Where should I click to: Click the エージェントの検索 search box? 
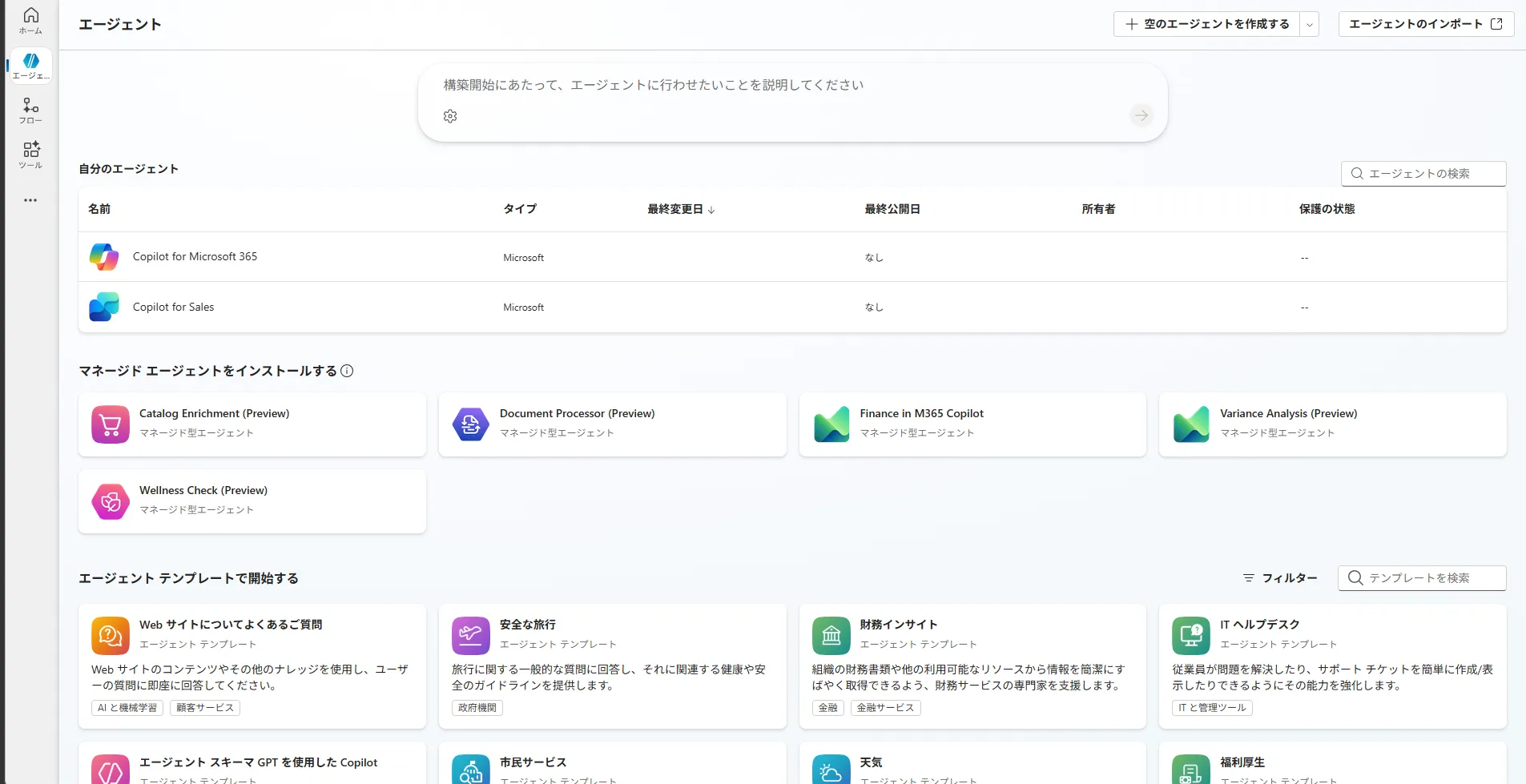(1423, 174)
